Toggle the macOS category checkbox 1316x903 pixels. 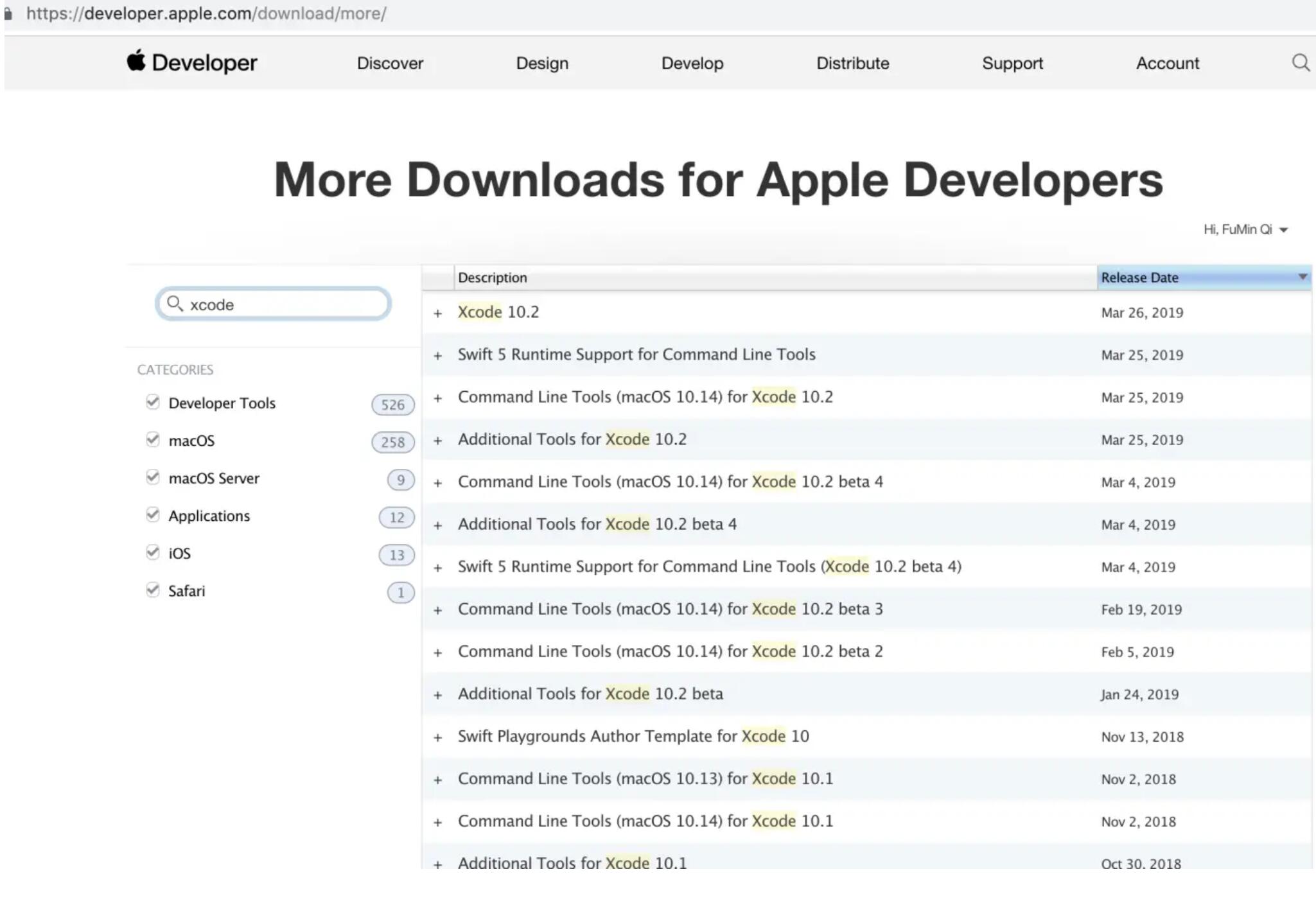click(x=152, y=439)
